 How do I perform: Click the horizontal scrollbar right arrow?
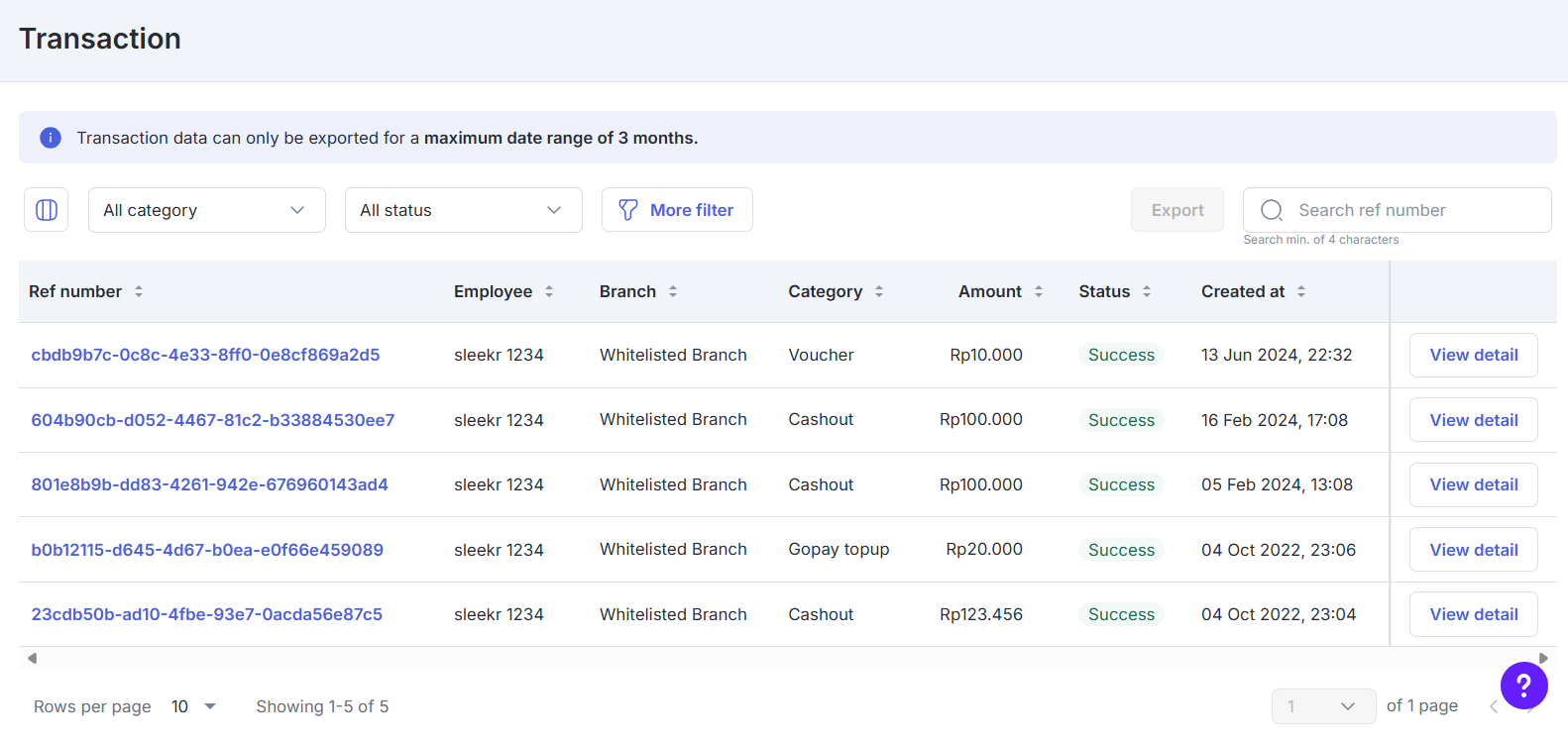1543,658
